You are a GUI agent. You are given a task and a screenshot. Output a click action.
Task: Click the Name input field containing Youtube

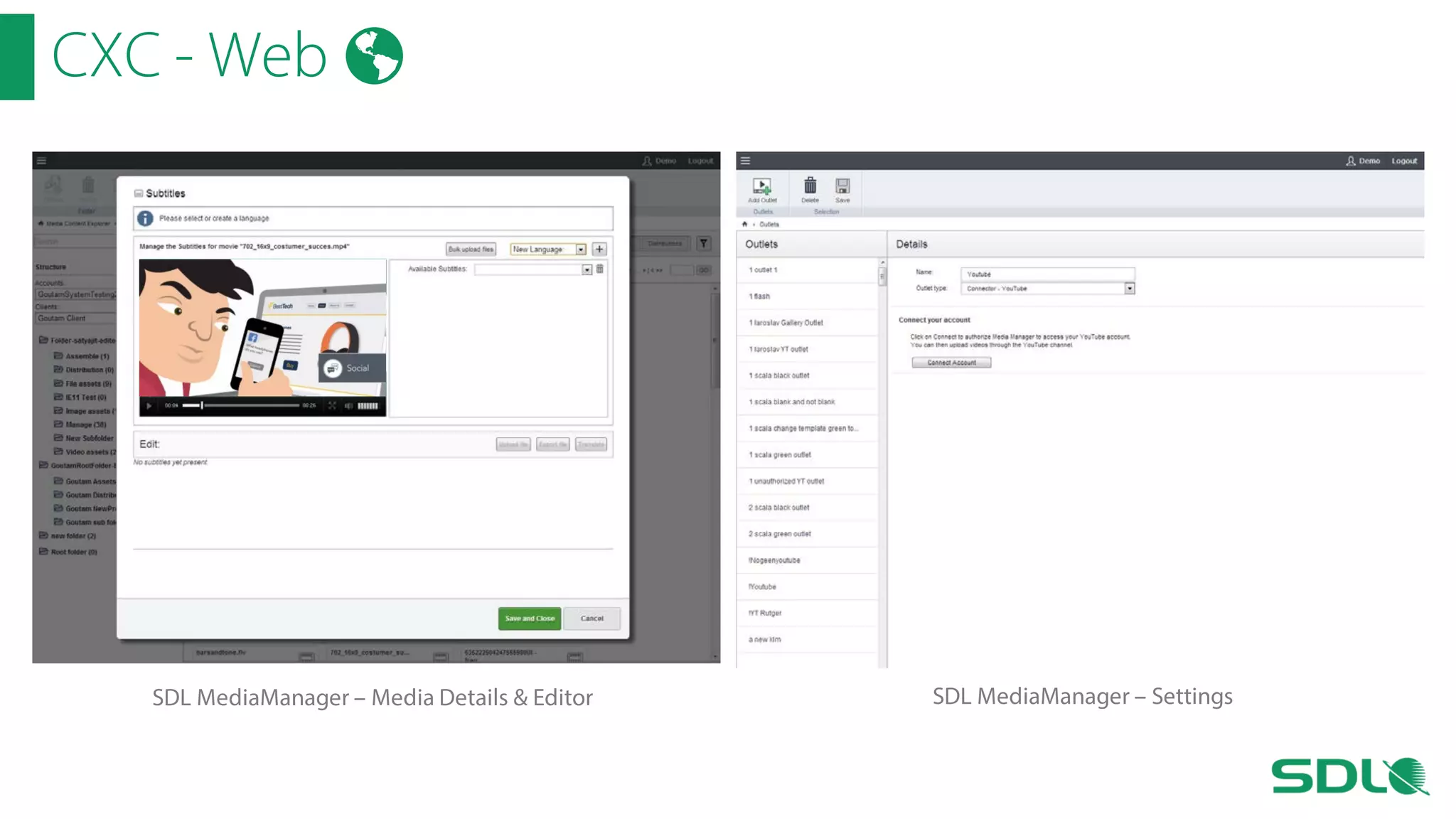click(1047, 274)
